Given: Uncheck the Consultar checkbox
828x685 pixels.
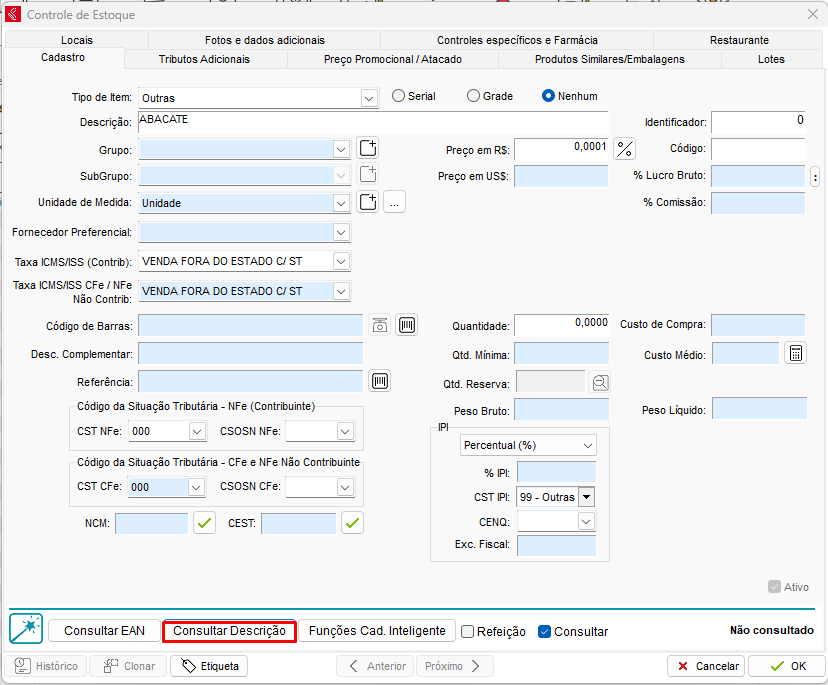Looking at the screenshot, I should click(x=545, y=632).
